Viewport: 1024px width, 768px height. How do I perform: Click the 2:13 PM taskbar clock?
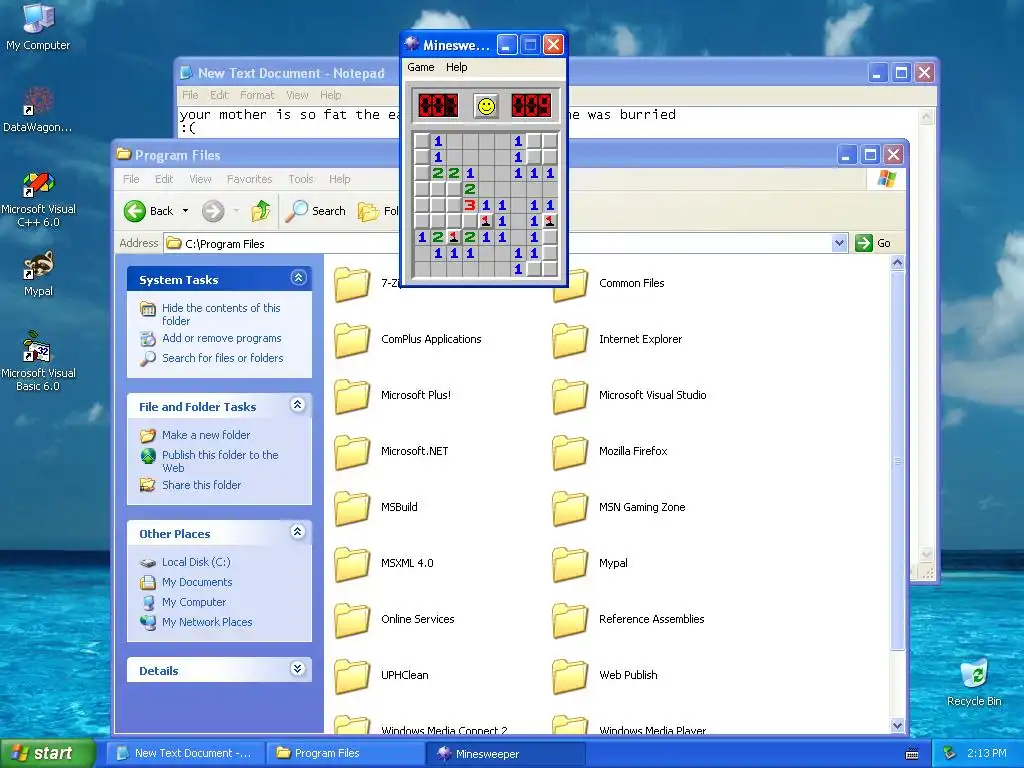[x=986, y=753]
